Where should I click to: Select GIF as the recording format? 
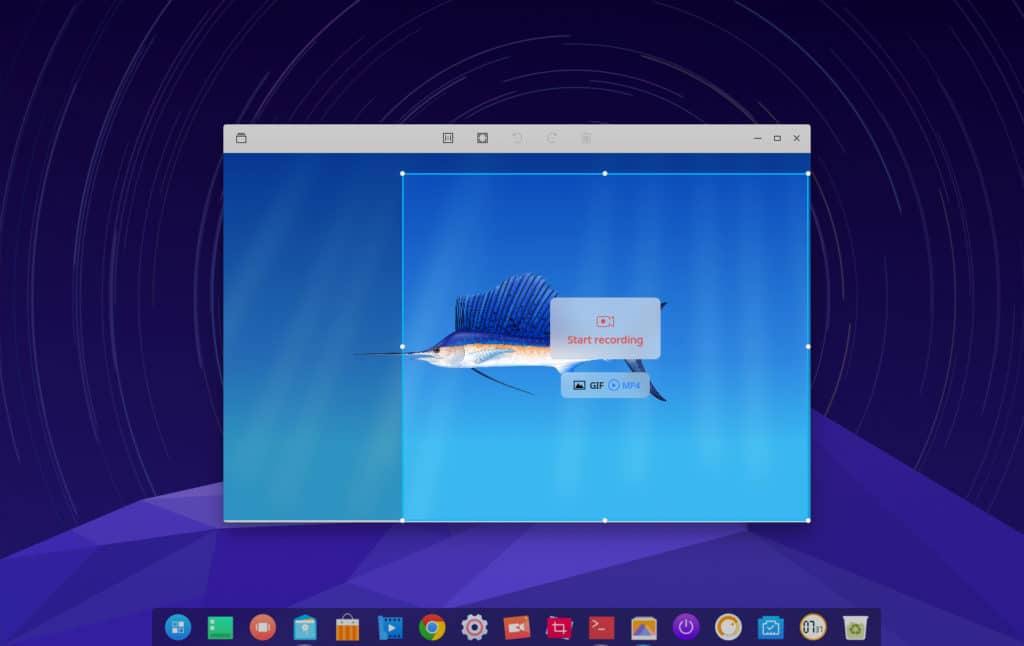588,385
